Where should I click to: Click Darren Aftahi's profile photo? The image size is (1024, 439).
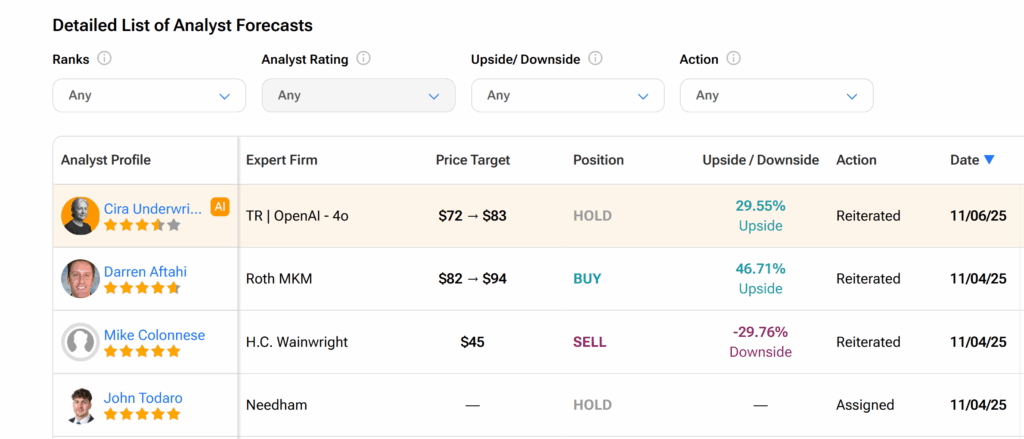[80, 279]
